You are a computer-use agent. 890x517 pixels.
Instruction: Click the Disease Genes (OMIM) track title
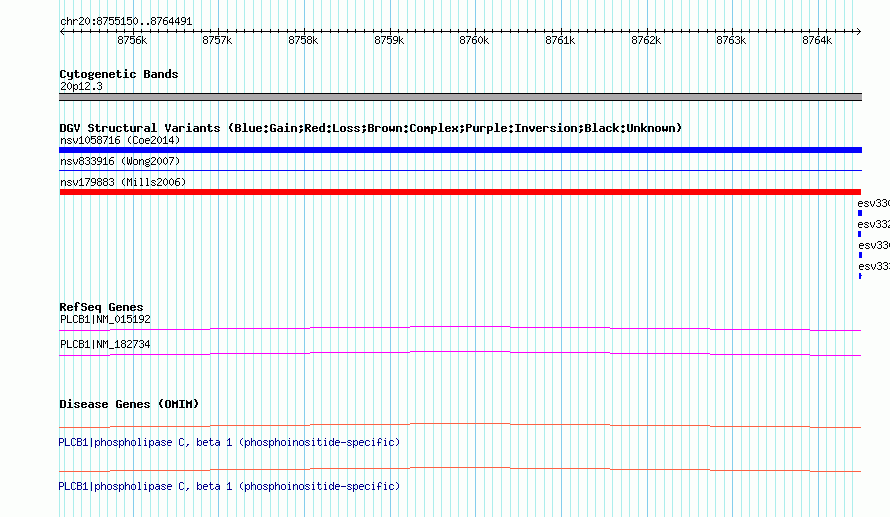tap(129, 404)
